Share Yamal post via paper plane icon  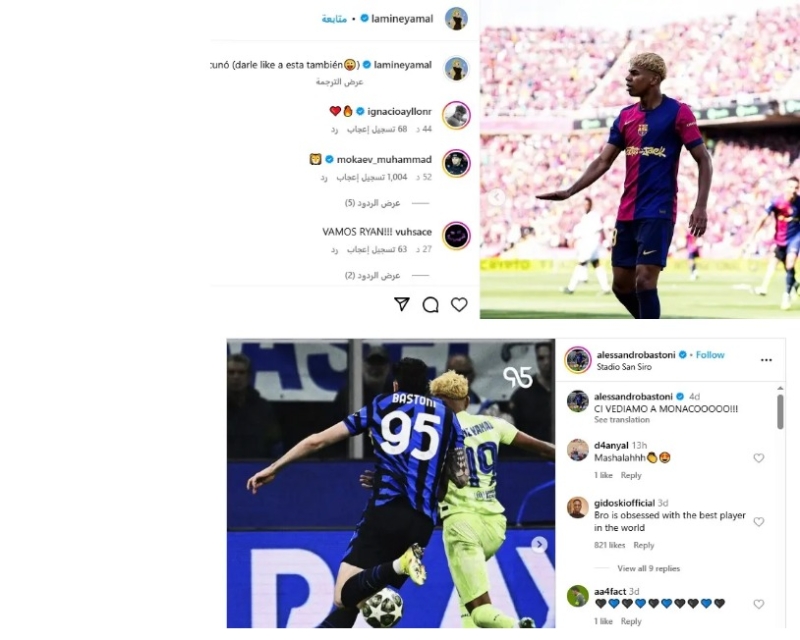click(402, 304)
